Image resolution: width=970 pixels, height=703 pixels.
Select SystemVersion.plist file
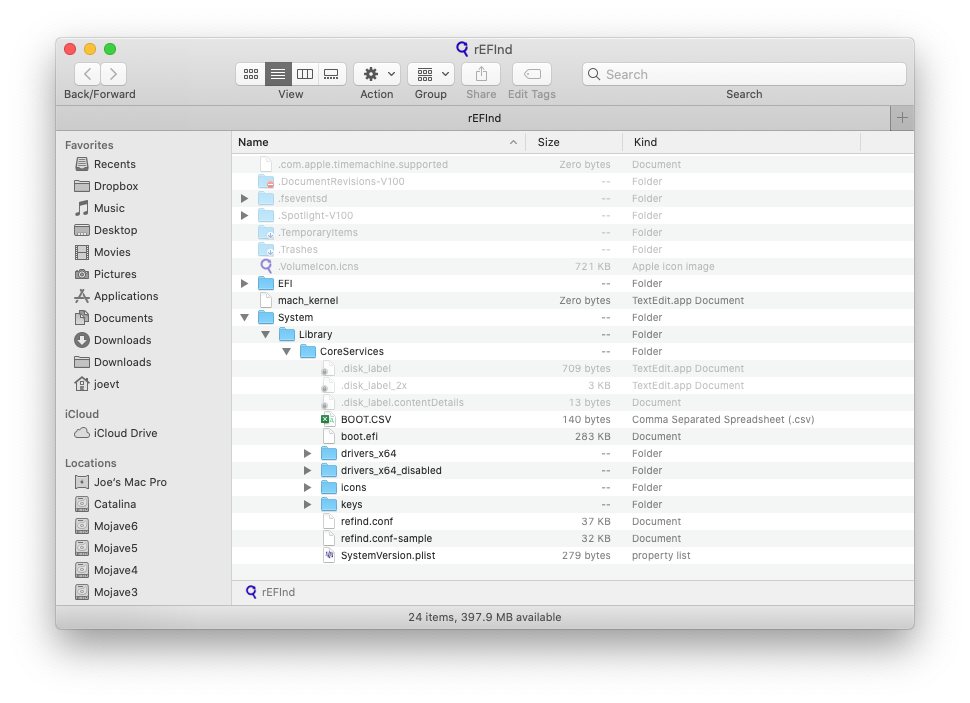[x=573, y=556]
